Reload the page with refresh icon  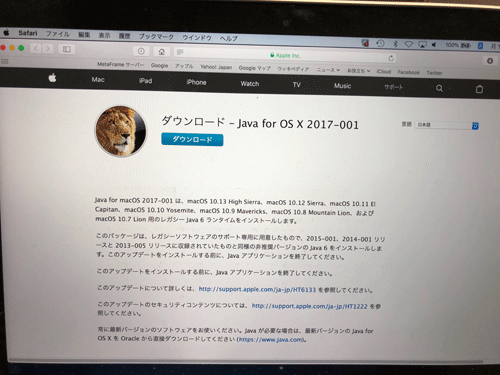tap(391, 58)
